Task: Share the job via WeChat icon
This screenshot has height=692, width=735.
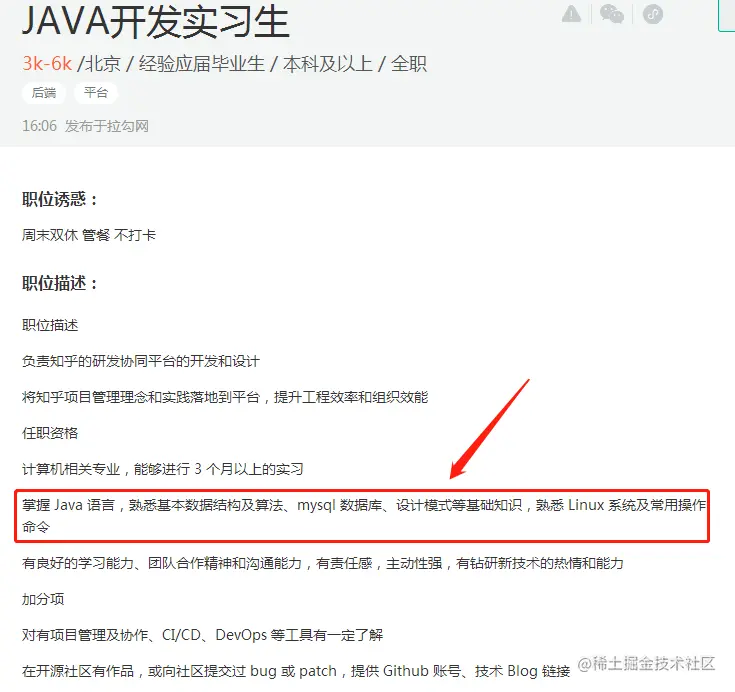Action: click(x=612, y=14)
